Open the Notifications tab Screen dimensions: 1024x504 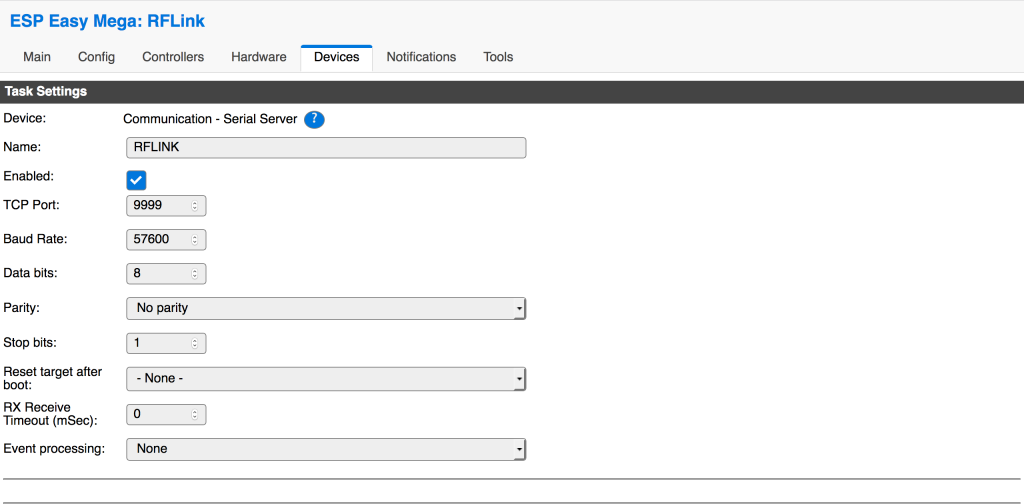pyautogui.click(x=421, y=57)
